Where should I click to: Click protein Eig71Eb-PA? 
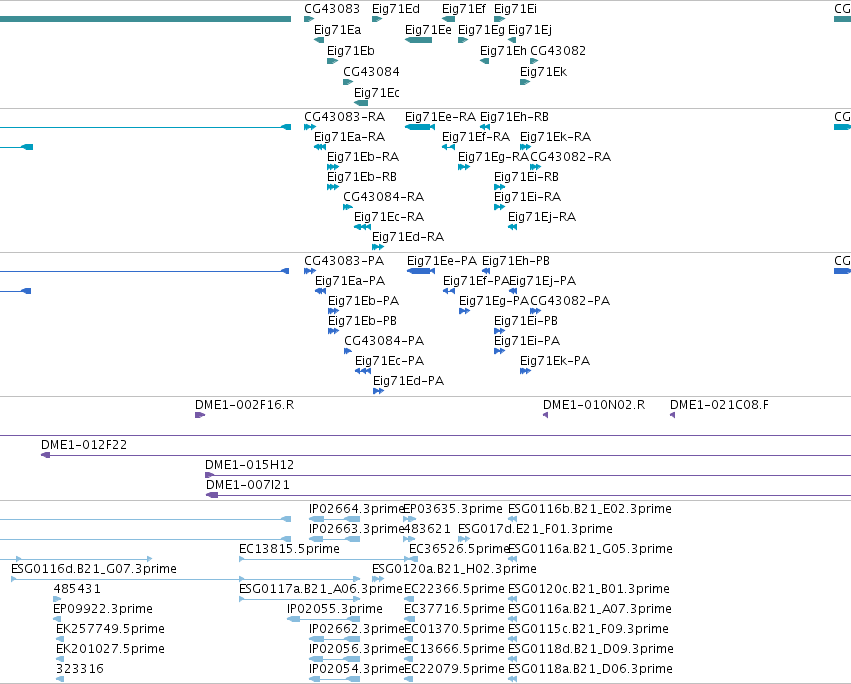point(363,301)
